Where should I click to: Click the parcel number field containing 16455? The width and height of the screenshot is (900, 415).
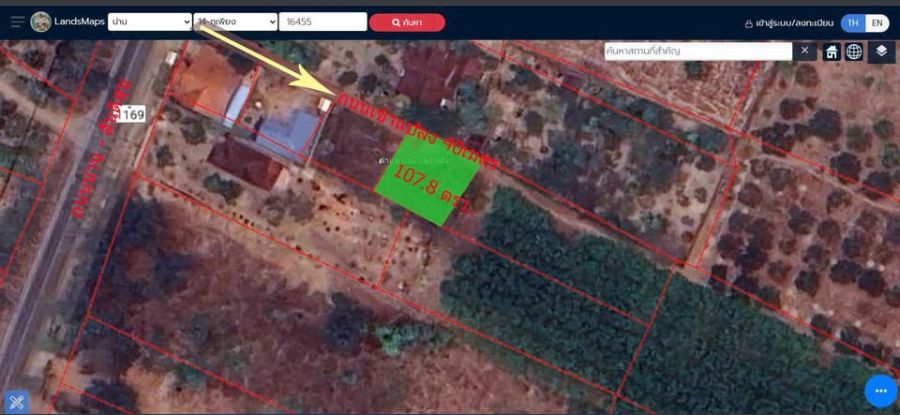click(322, 22)
